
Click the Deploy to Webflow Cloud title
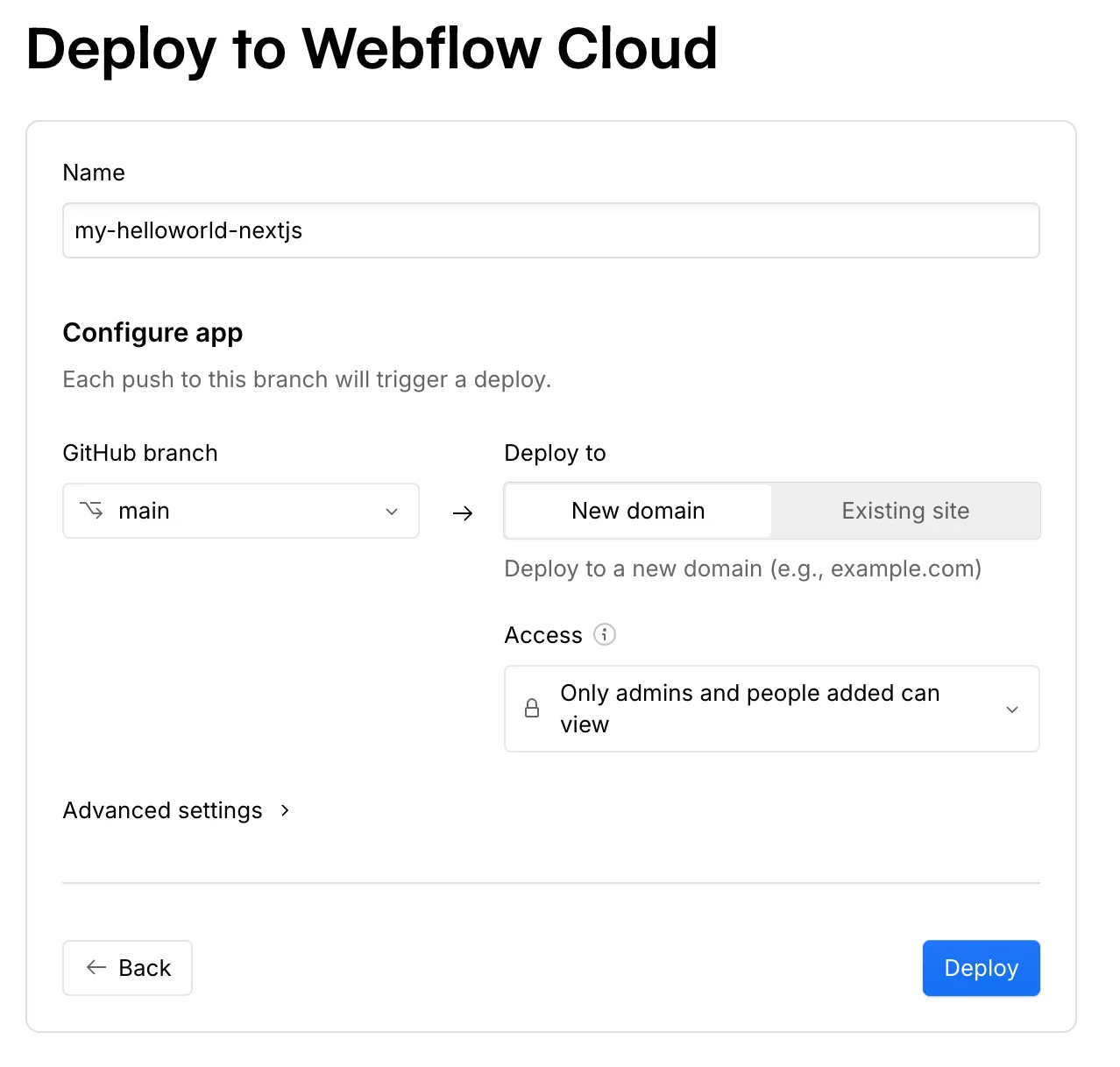click(372, 48)
